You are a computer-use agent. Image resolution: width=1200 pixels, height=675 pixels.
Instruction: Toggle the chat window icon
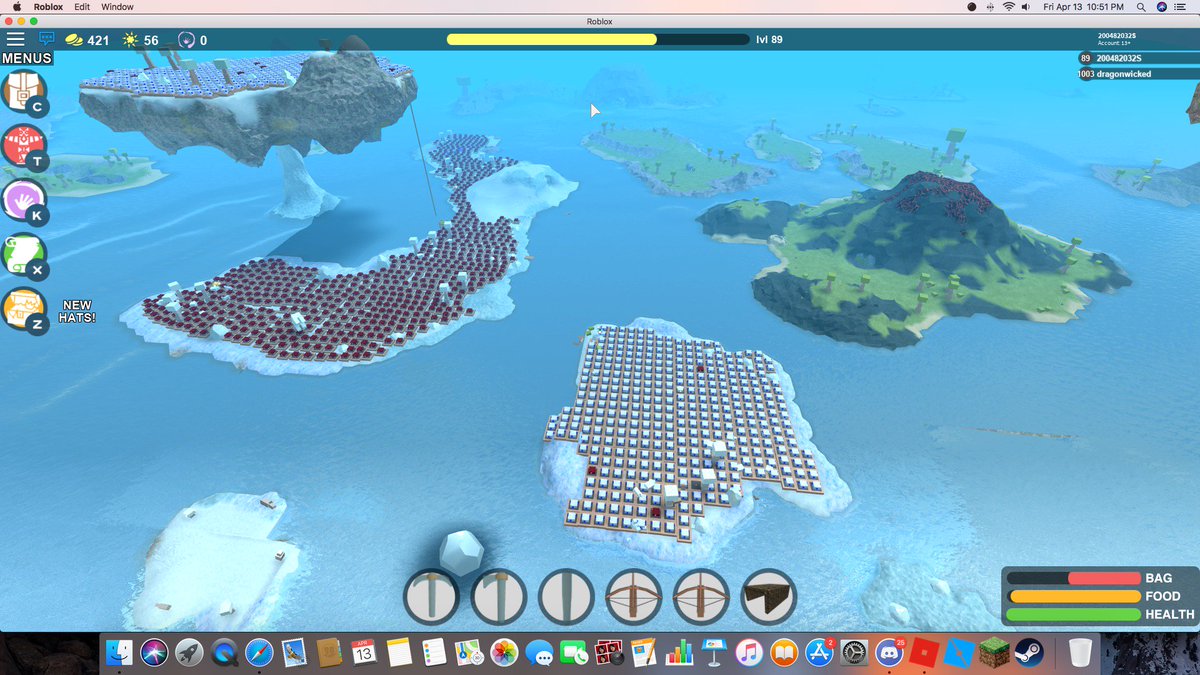[x=46, y=39]
